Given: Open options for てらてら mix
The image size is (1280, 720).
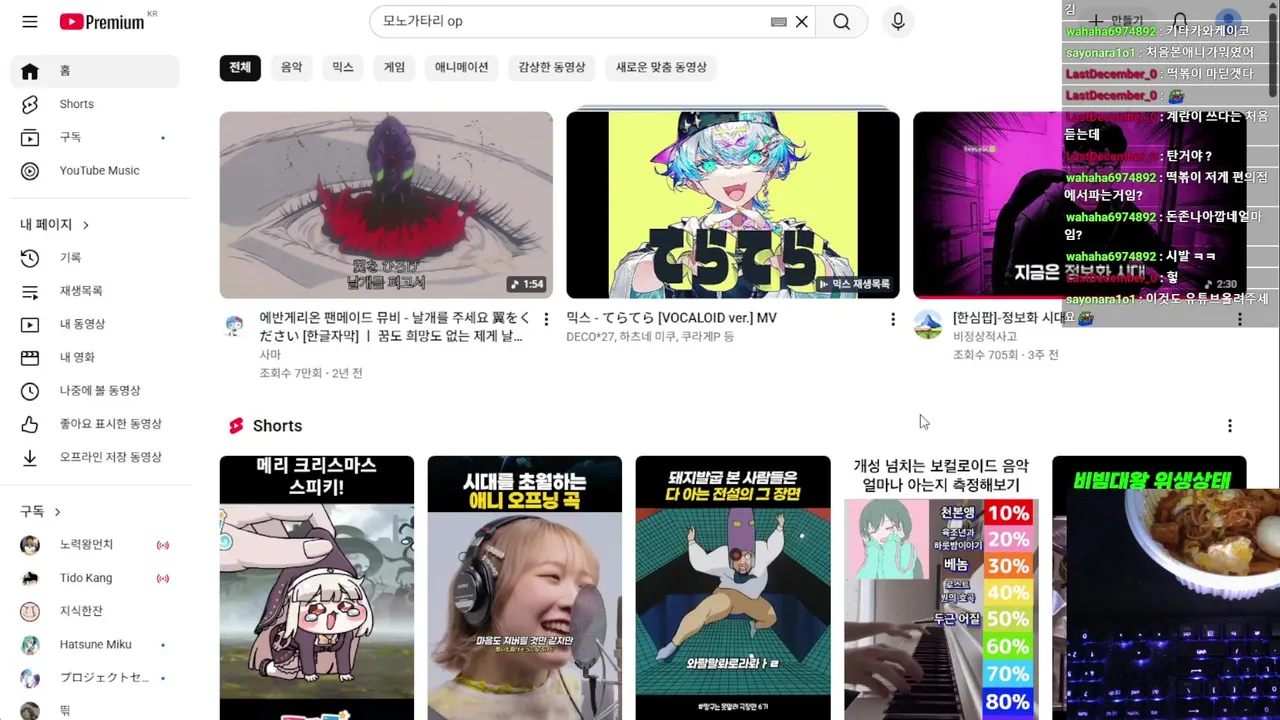Looking at the screenshot, I should click(893, 319).
